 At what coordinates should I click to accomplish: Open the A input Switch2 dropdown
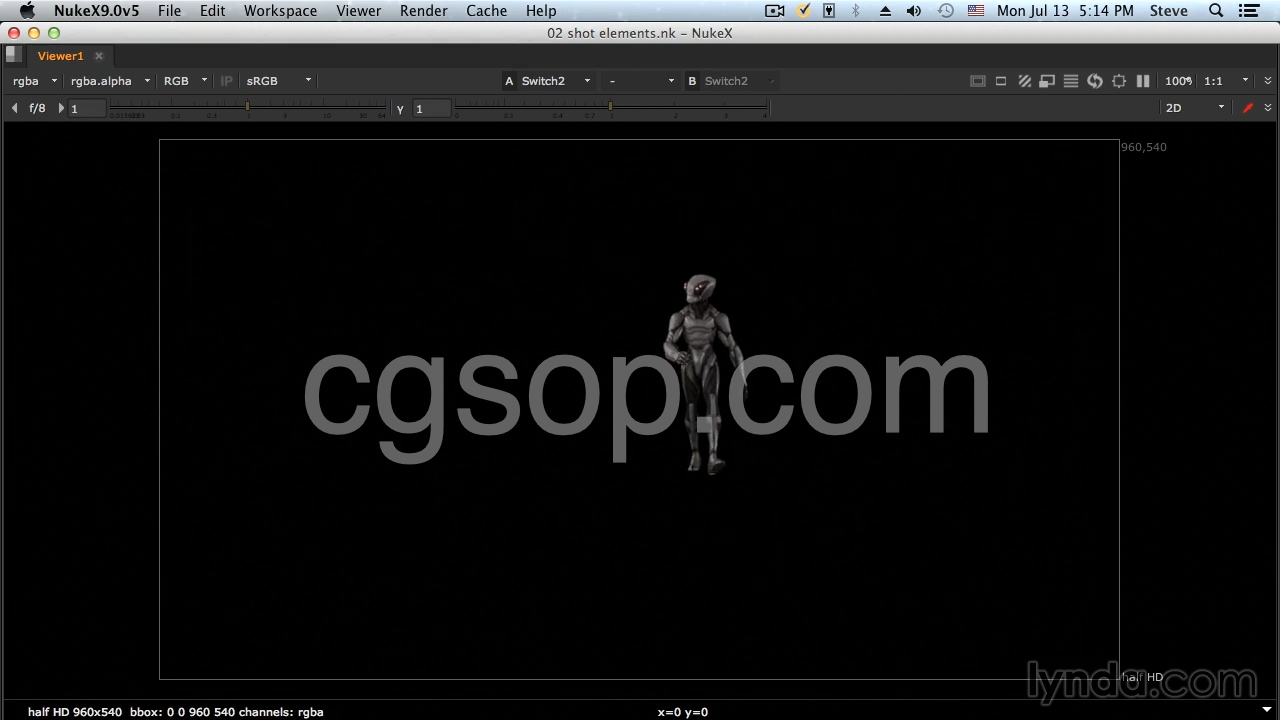[556, 81]
